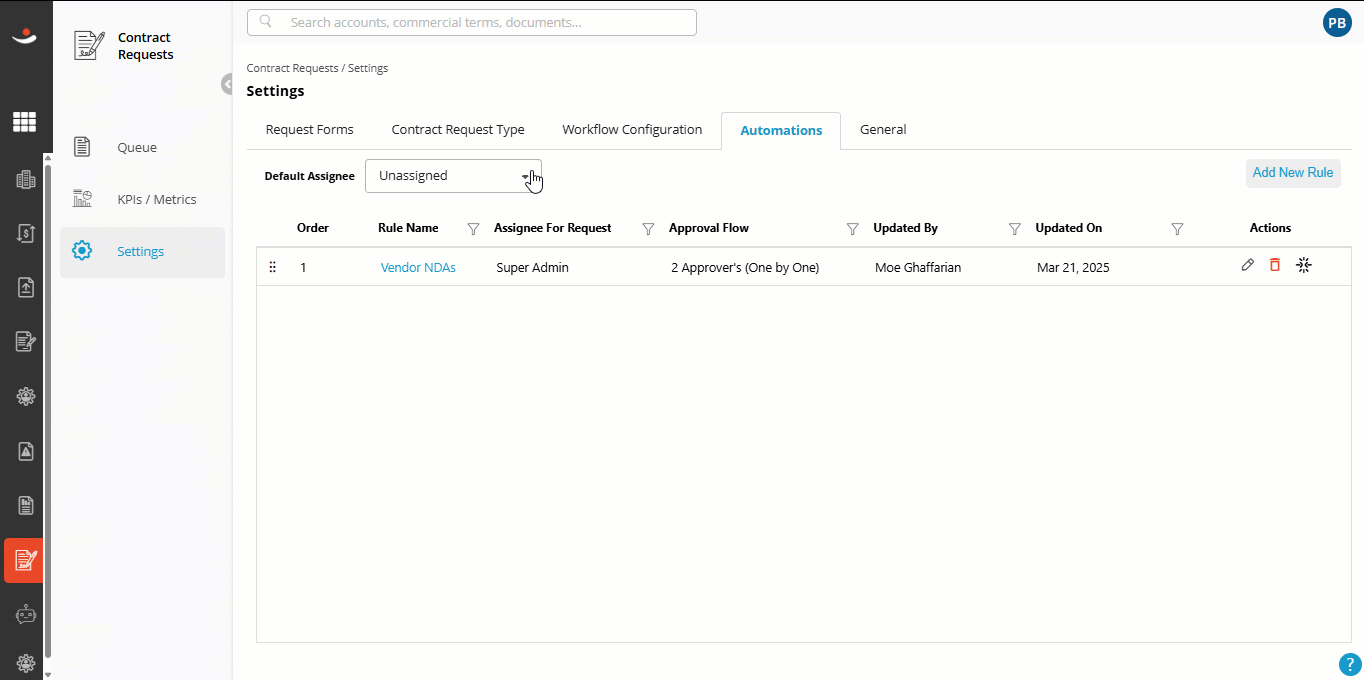The image size is (1364, 680).
Task: Open the bottom gear settings rail icon
Action: pos(26,663)
